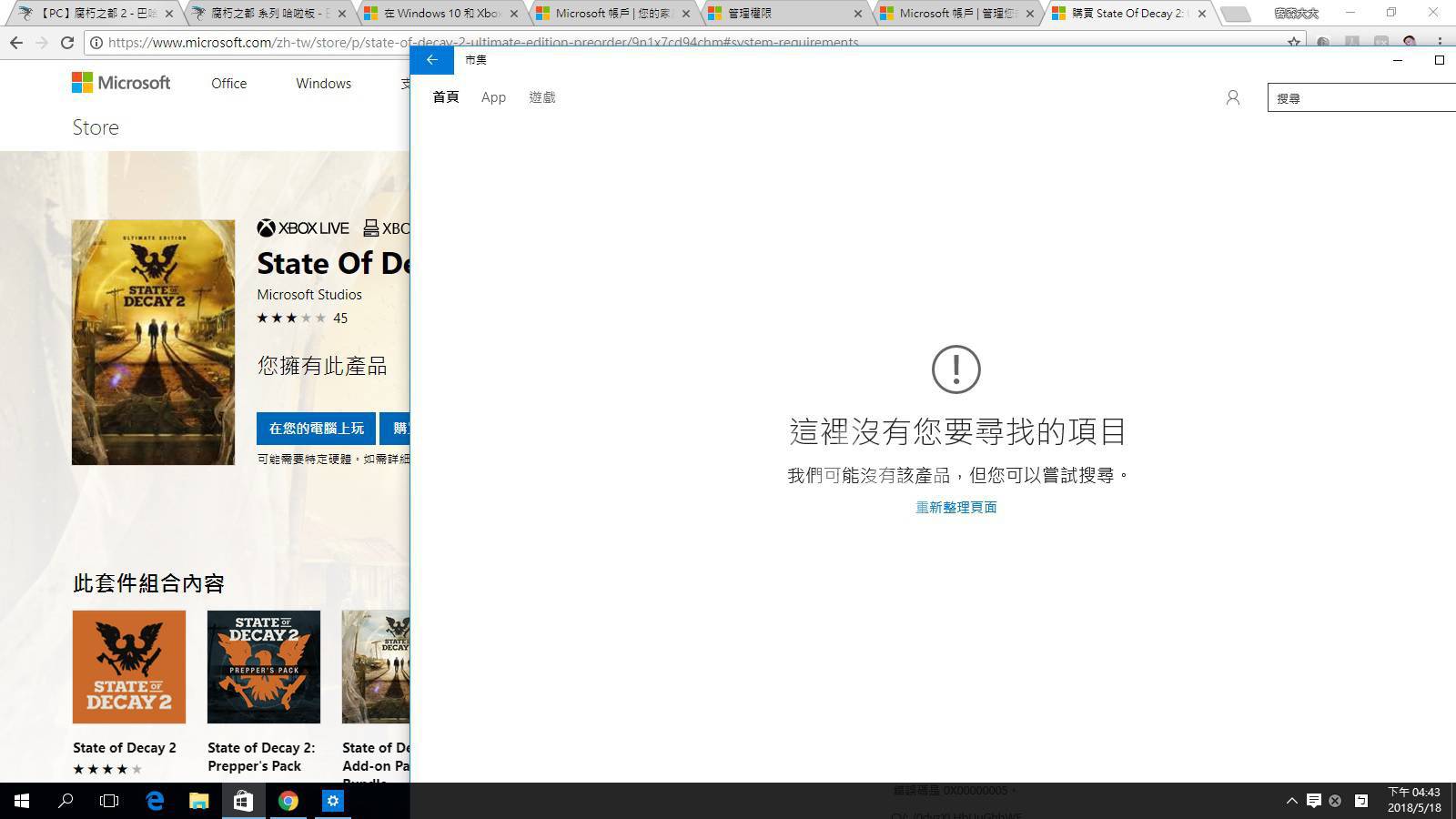Image resolution: width=1456 pixels, height=819 pixels.
Task: Switch to the 遊戲 tab in Store app
Action: (x=542, y=97)
